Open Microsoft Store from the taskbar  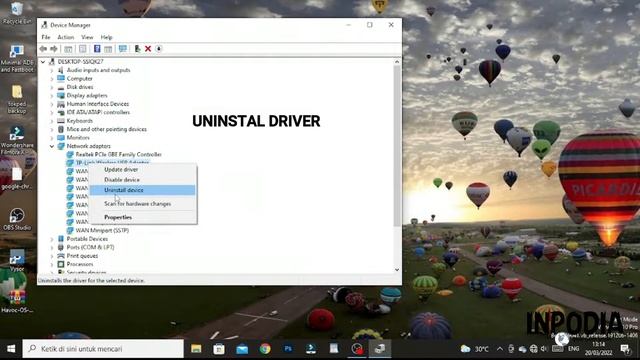pyautogui.click(x=219, y=349)
